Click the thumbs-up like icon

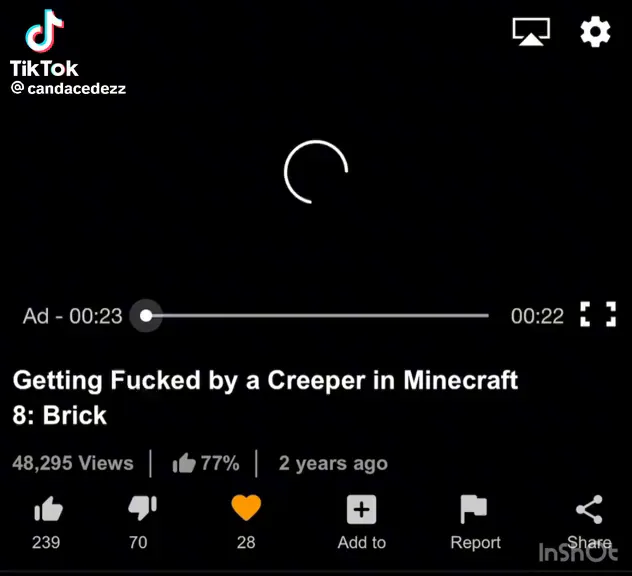click(x=48, y=509)
